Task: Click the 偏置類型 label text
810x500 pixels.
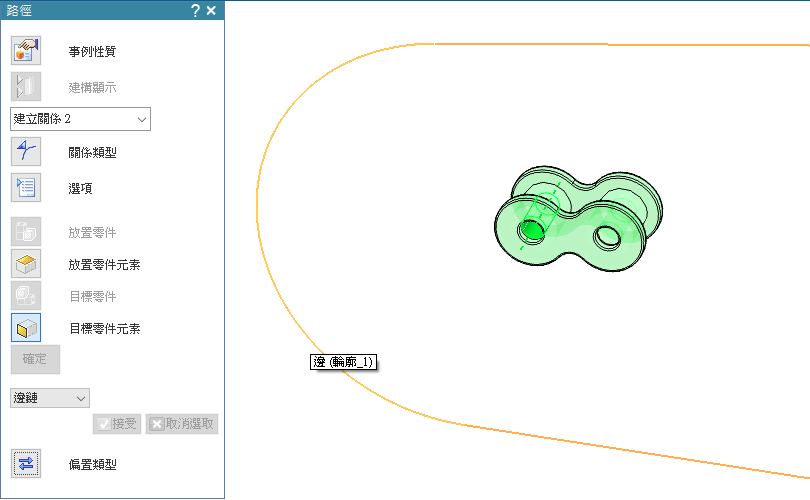Action: [92, 464]
